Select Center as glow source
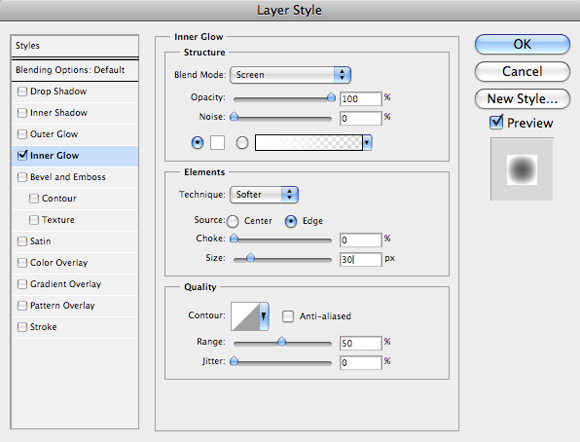Screen dimensions: 580x442 click(x=233, y=222)
